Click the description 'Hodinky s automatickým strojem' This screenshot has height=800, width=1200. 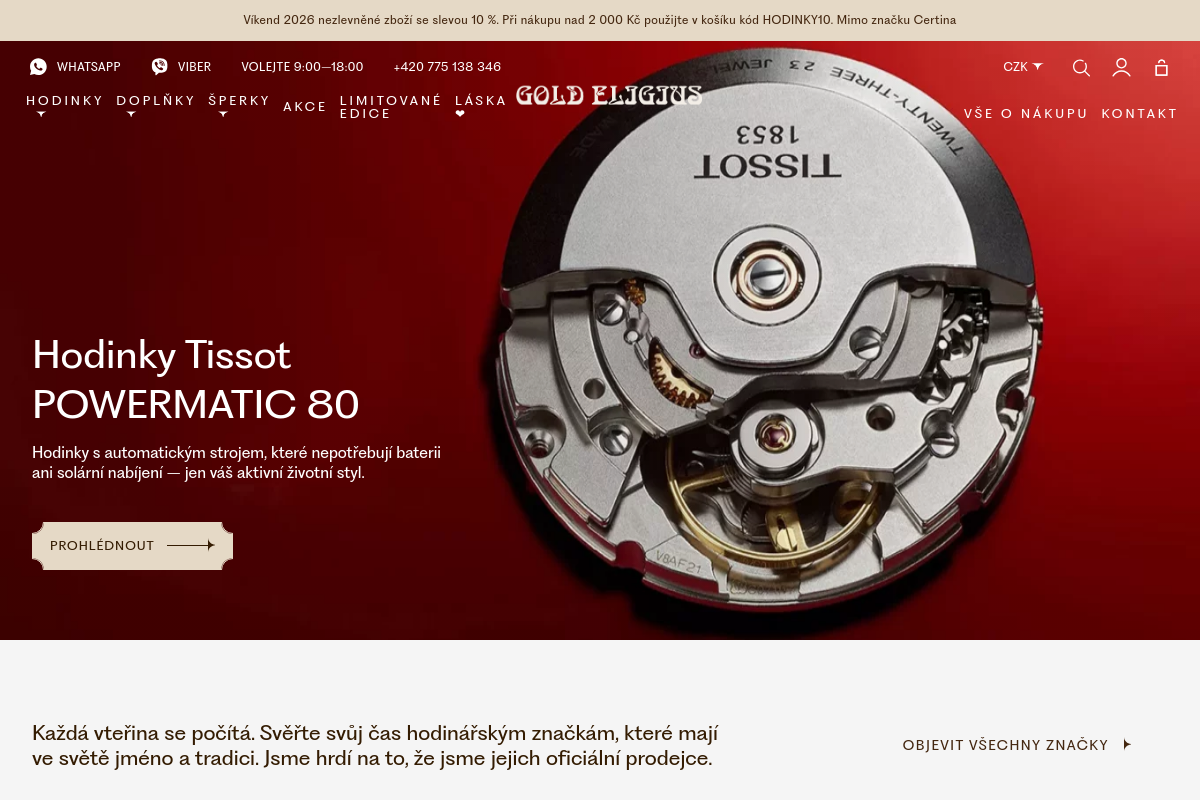pos(237,462)
